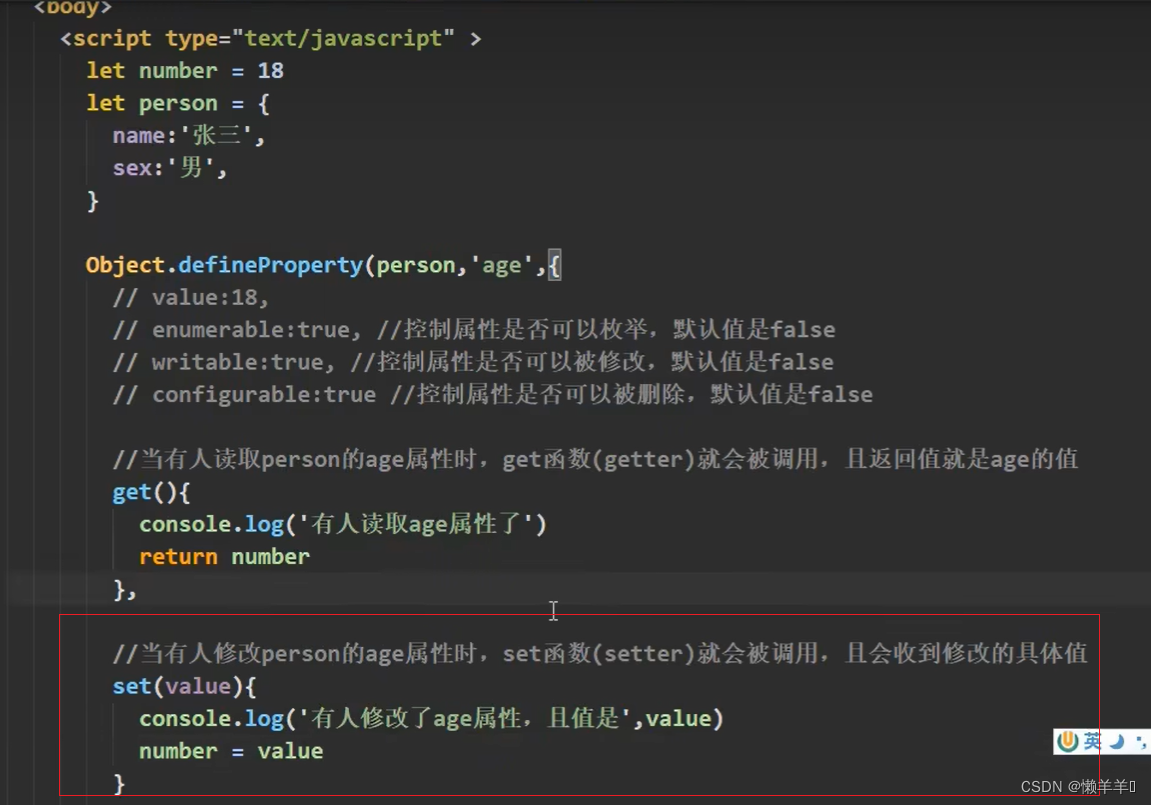Click the 'let person = {' line
Screen dimensions: 1151x805
(x=178, y=103)
